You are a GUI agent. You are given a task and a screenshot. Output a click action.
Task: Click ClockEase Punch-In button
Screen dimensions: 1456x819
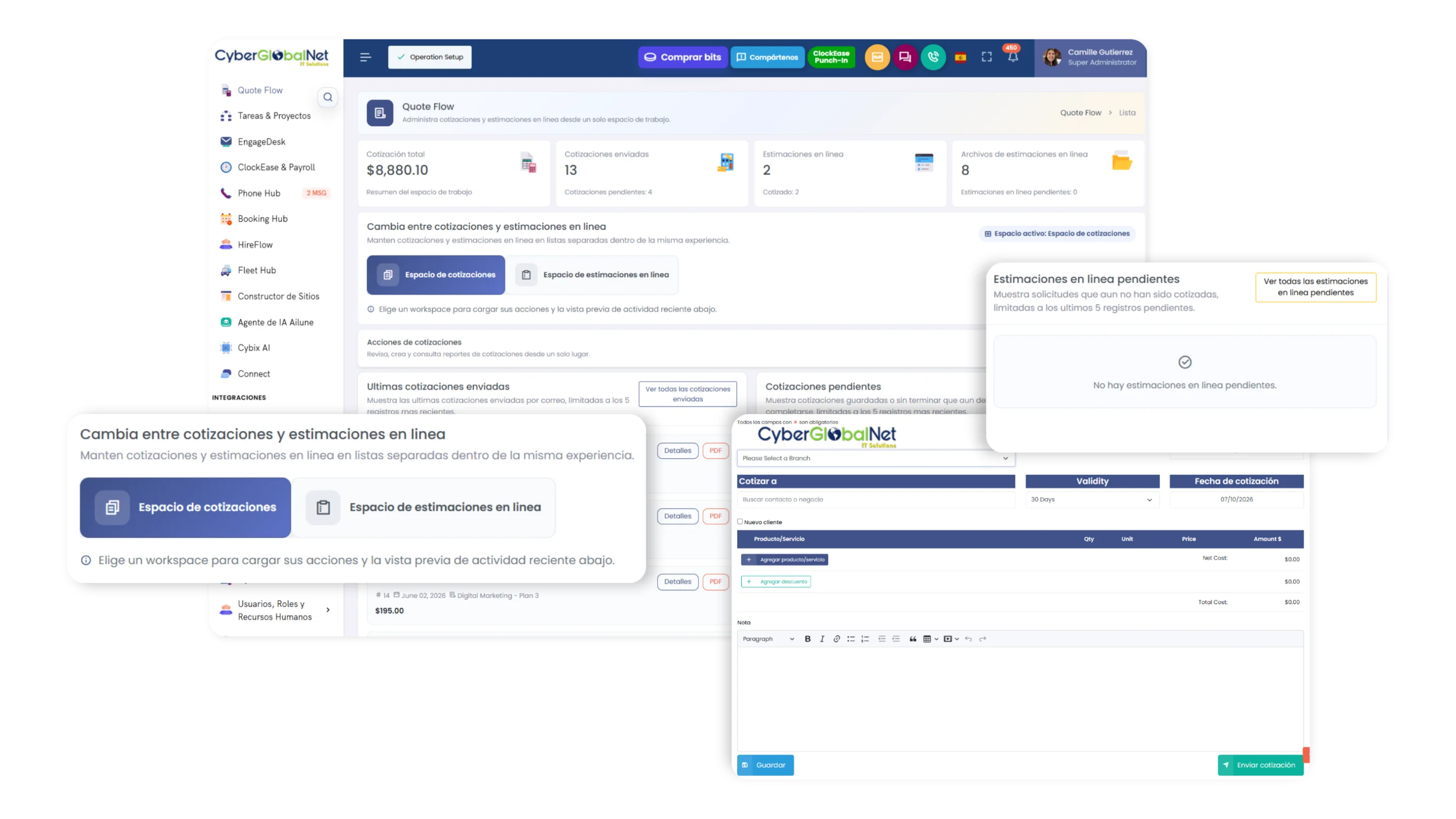pyautogui.click(x=831, y=57)
